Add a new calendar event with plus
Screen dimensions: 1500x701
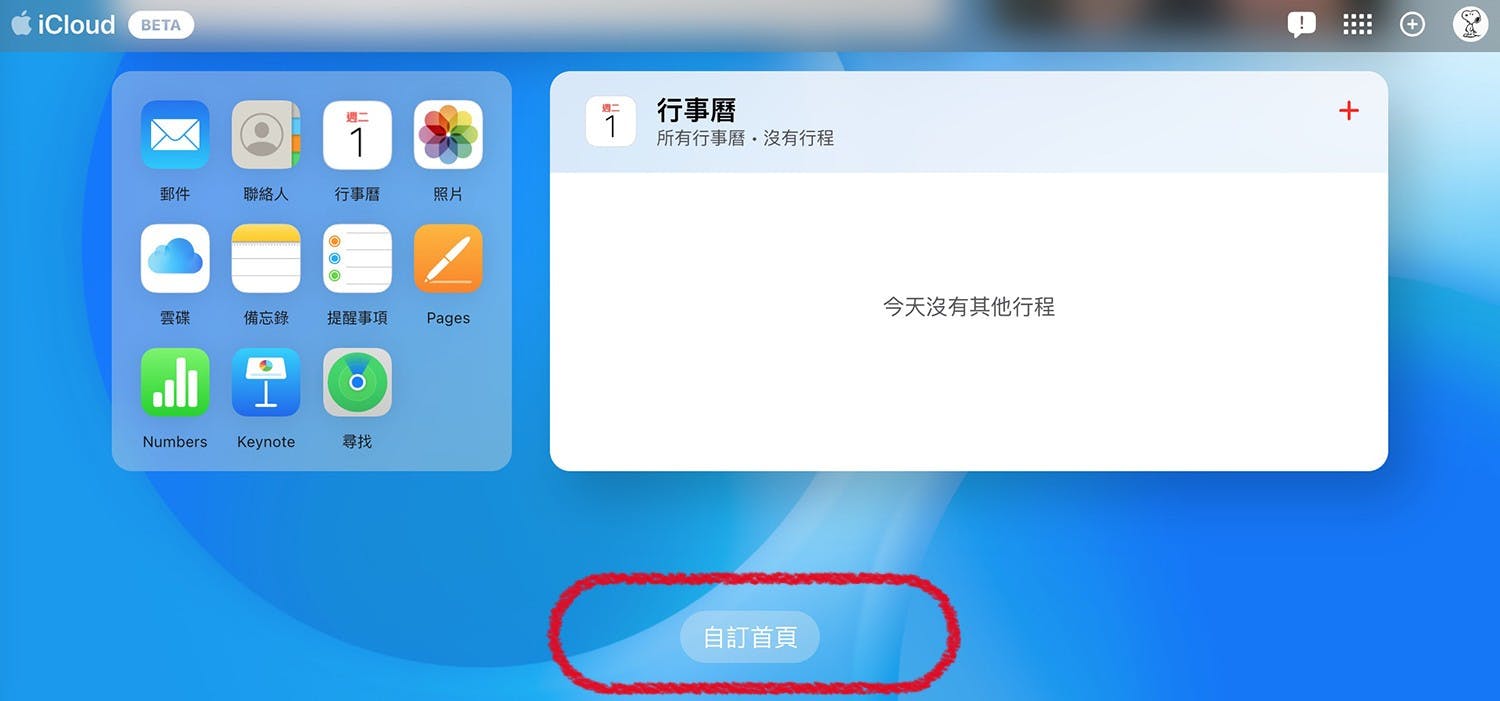pos(1349,110)
